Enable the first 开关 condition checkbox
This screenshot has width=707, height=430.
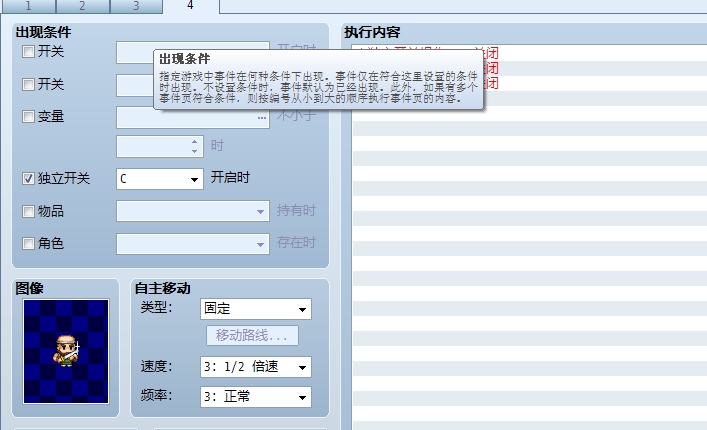coord(28,51)
